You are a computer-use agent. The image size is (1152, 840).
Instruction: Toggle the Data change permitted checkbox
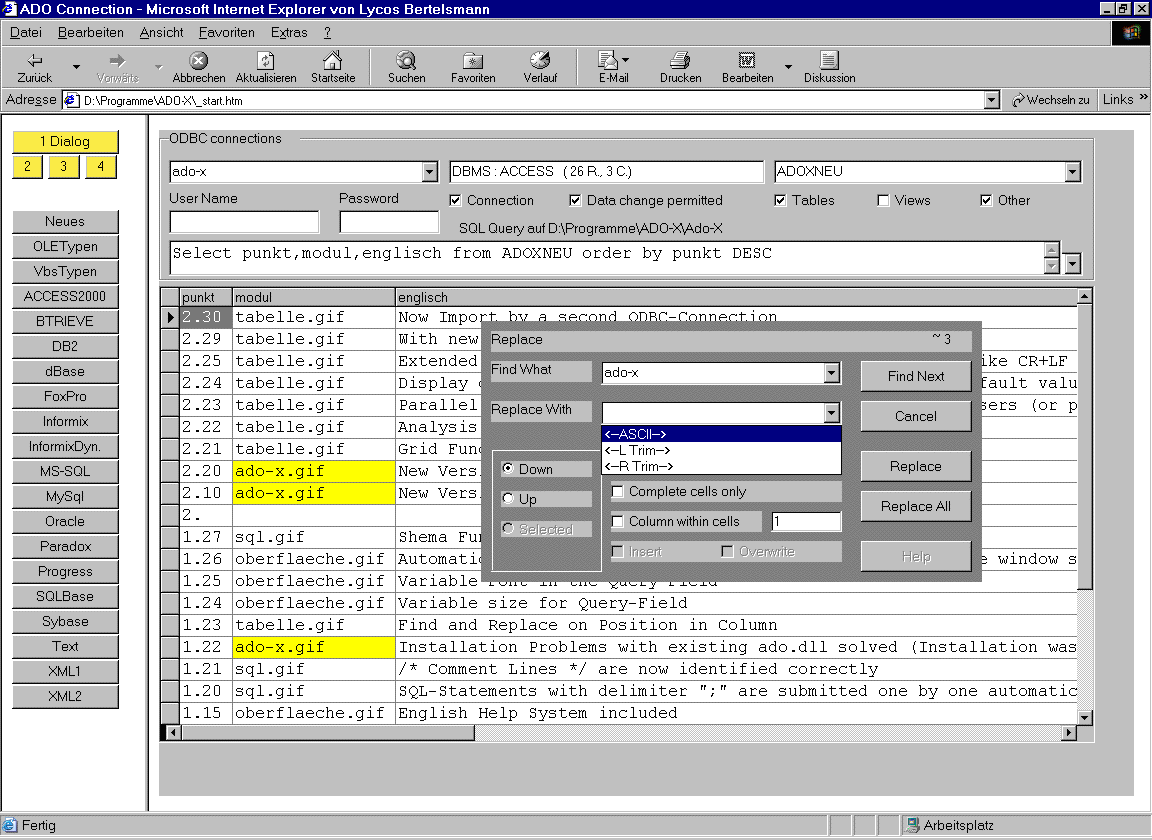[575, 201]
